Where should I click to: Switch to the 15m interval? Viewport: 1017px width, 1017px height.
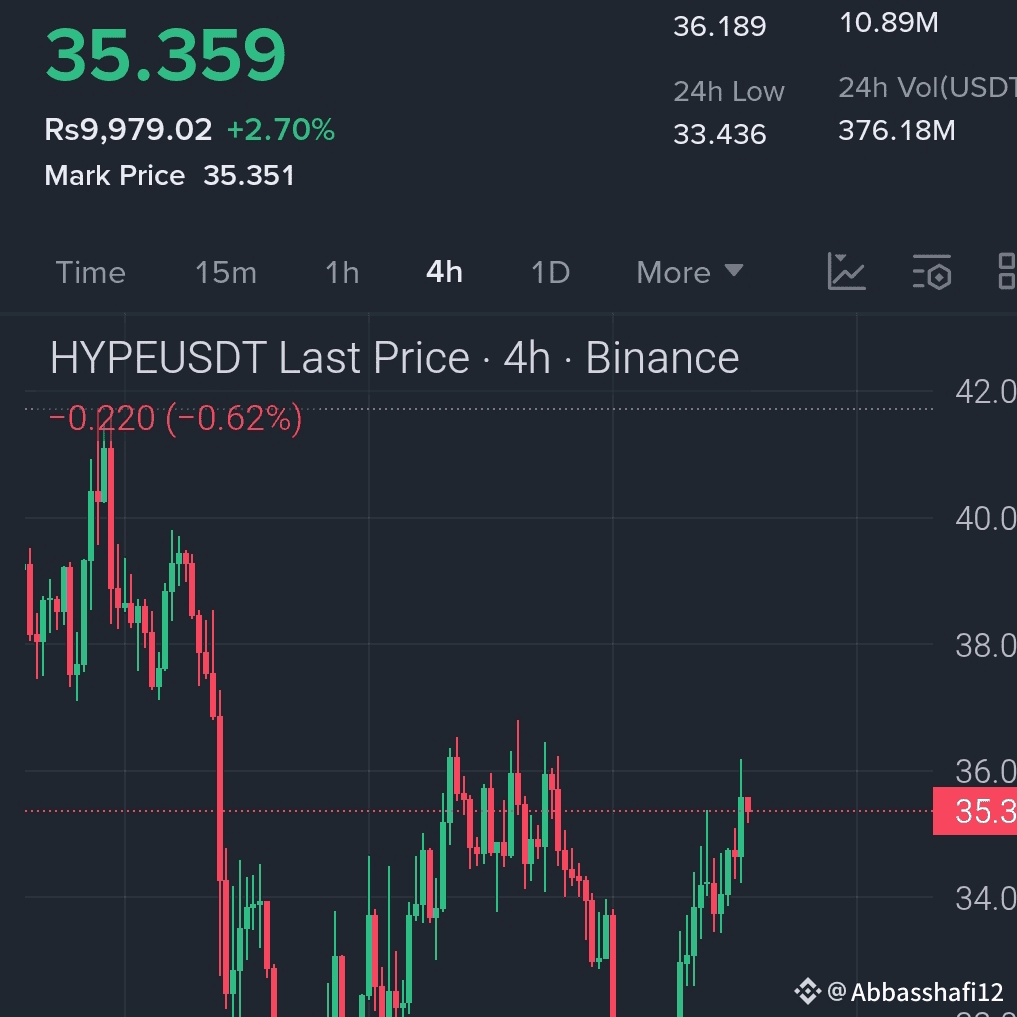click(x=226, y=272)
